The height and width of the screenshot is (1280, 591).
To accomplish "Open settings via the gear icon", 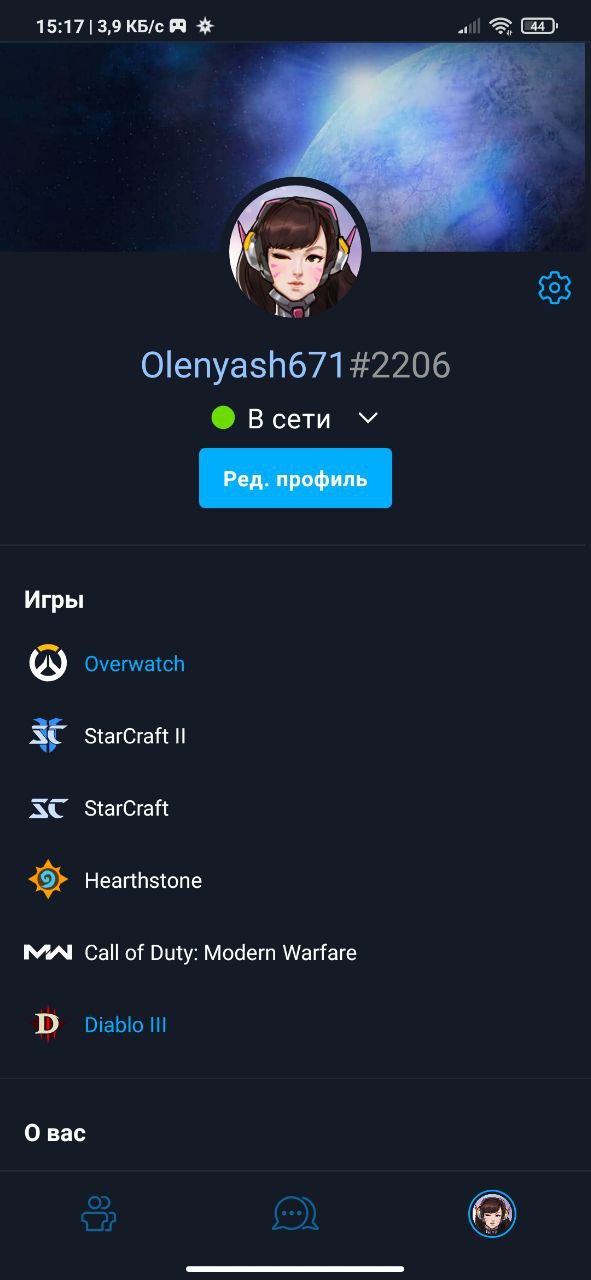I will (x=554, y=288).
